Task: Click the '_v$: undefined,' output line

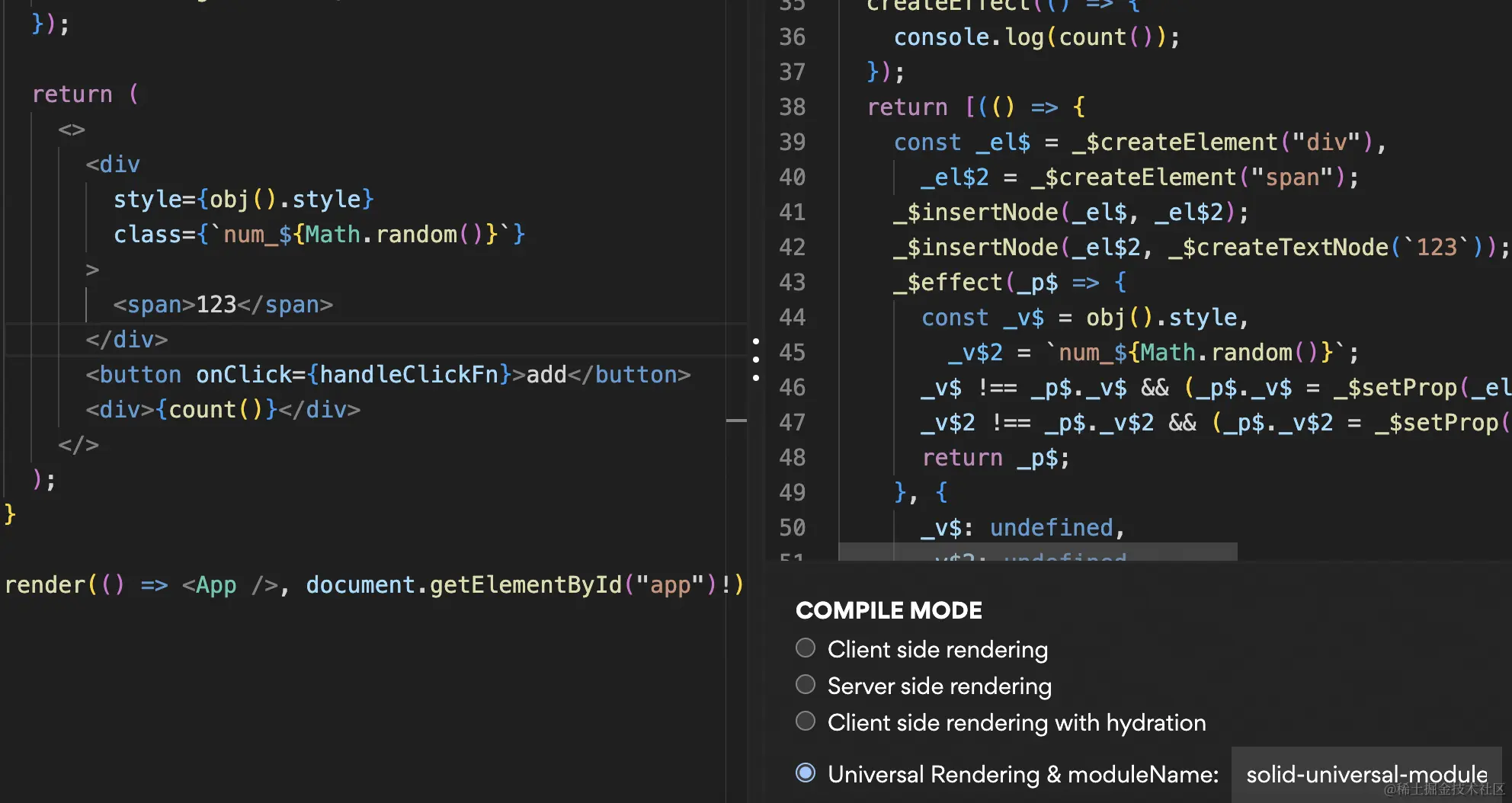Action: (1023, 528)
